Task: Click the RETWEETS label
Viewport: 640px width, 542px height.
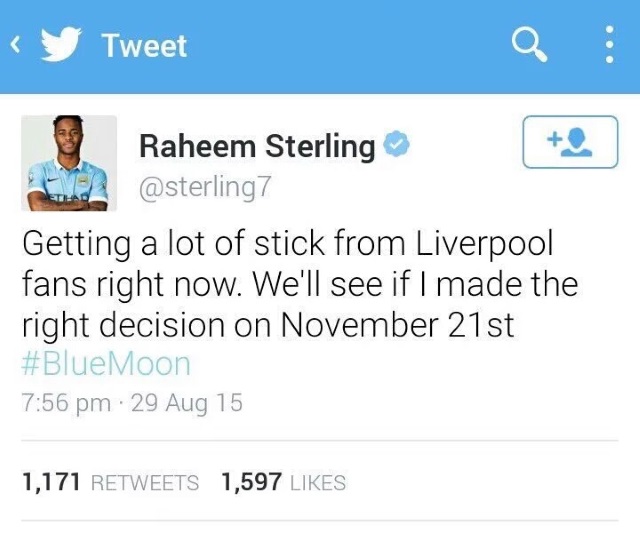Action: click(x=145, y=482)
